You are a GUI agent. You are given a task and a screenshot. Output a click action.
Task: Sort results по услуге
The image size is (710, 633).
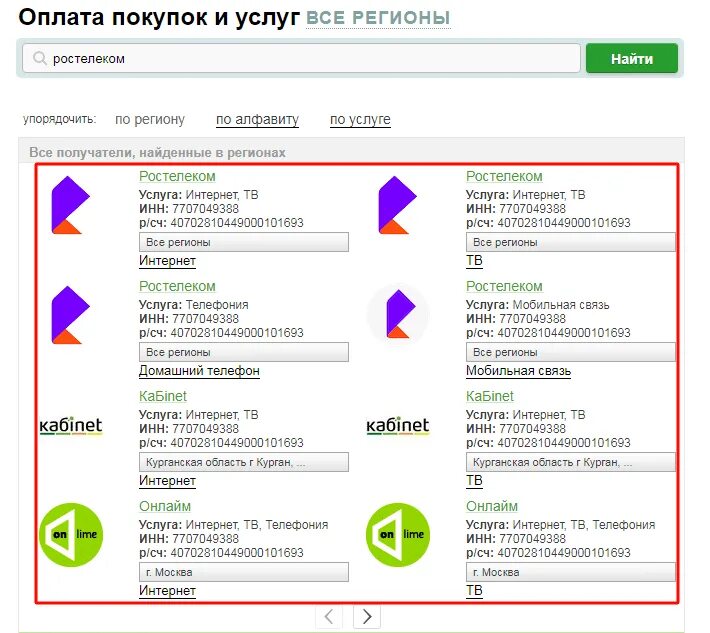360,119
